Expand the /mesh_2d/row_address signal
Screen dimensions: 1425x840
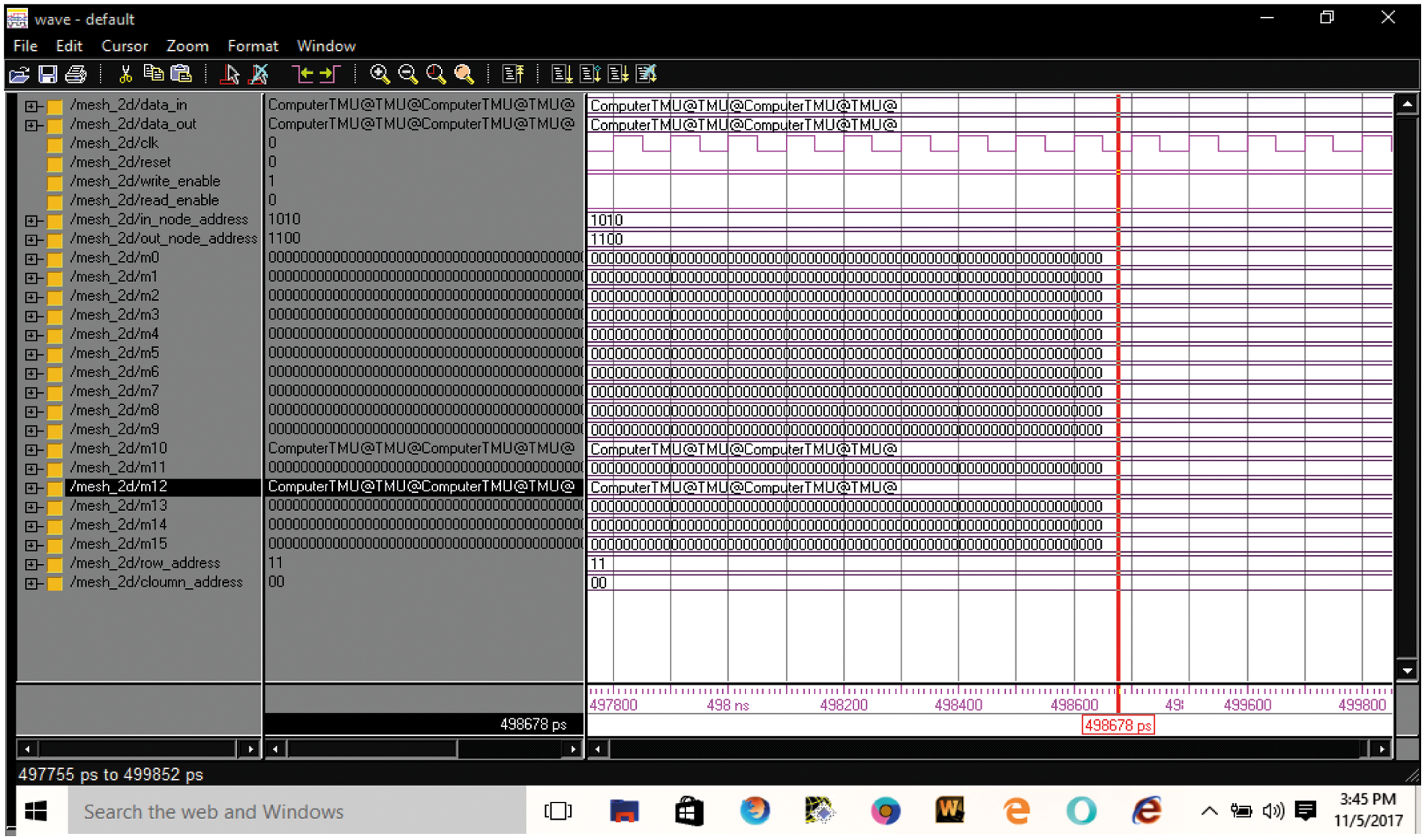[31, 564]
